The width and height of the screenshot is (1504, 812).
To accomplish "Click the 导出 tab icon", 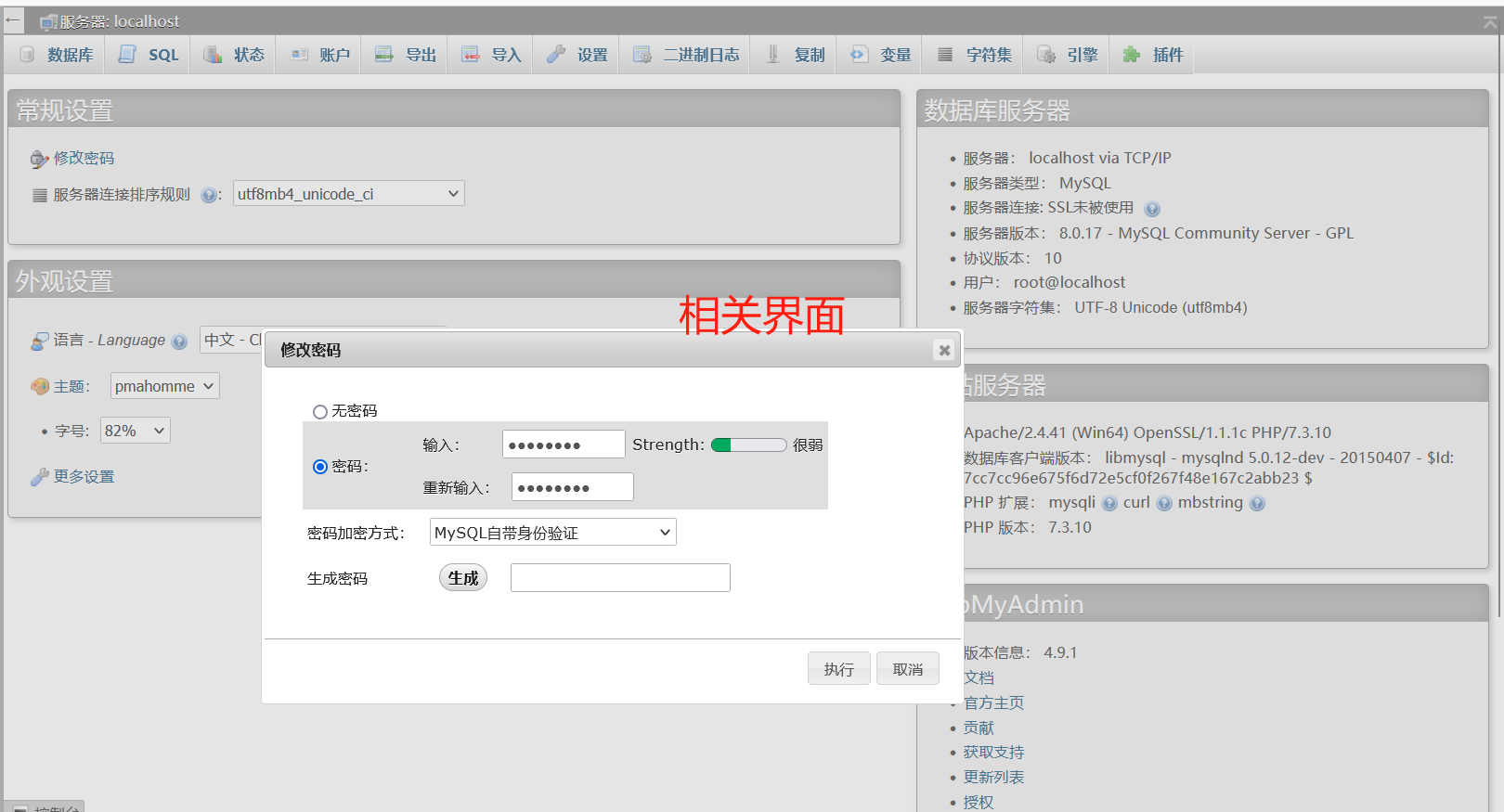I will [x=384, y=55].
